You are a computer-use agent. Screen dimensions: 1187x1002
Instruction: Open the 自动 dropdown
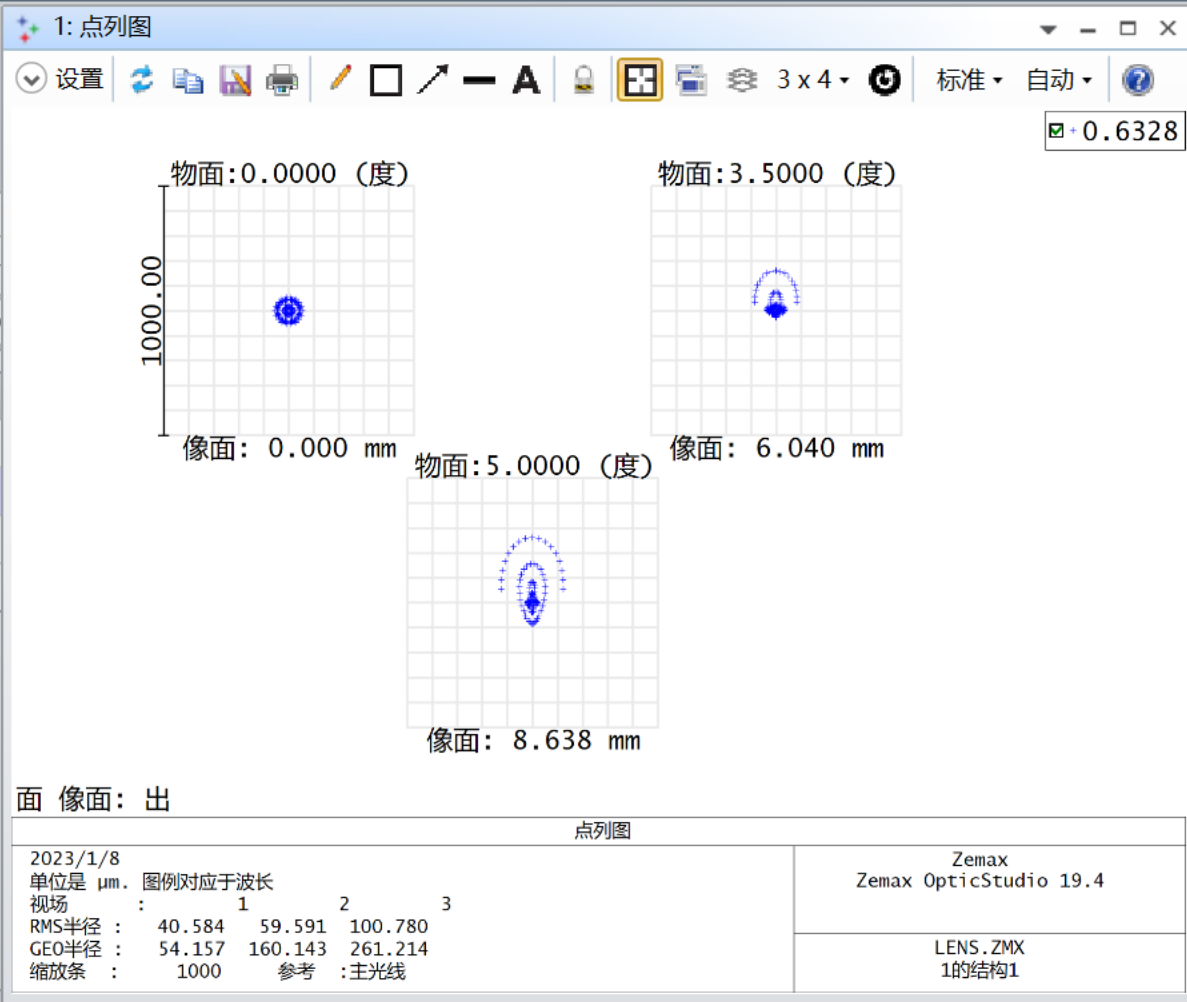pos(1058,79)
